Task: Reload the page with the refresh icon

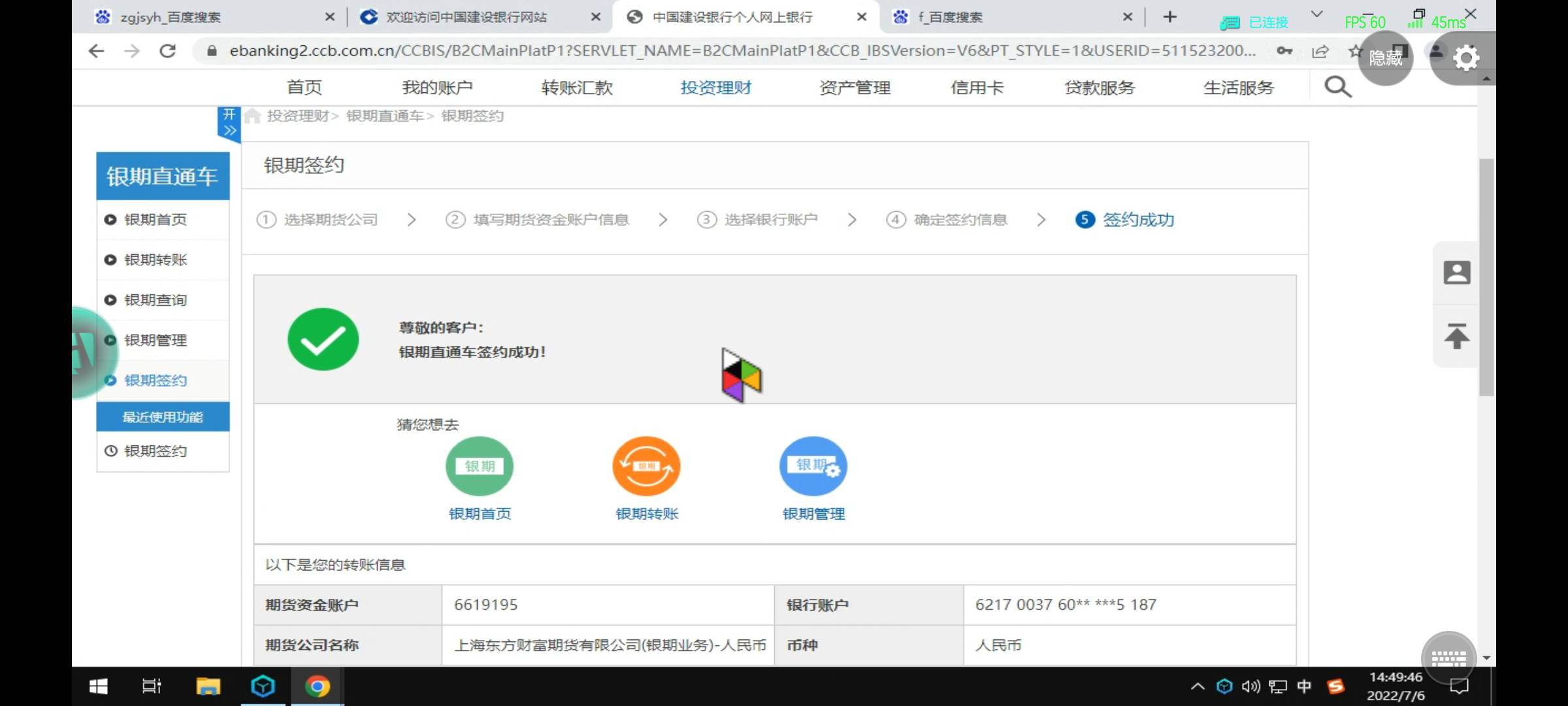Action: click(x=168, y=51)
